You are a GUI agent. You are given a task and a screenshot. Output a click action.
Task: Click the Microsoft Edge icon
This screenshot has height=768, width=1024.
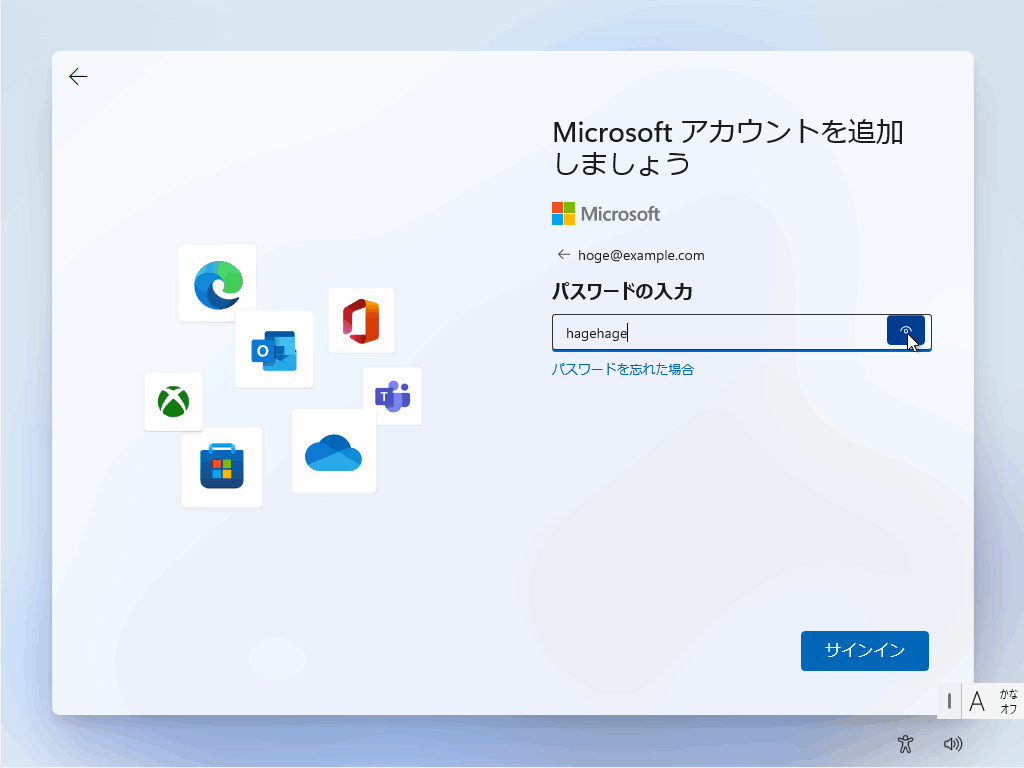click(218, 284)
